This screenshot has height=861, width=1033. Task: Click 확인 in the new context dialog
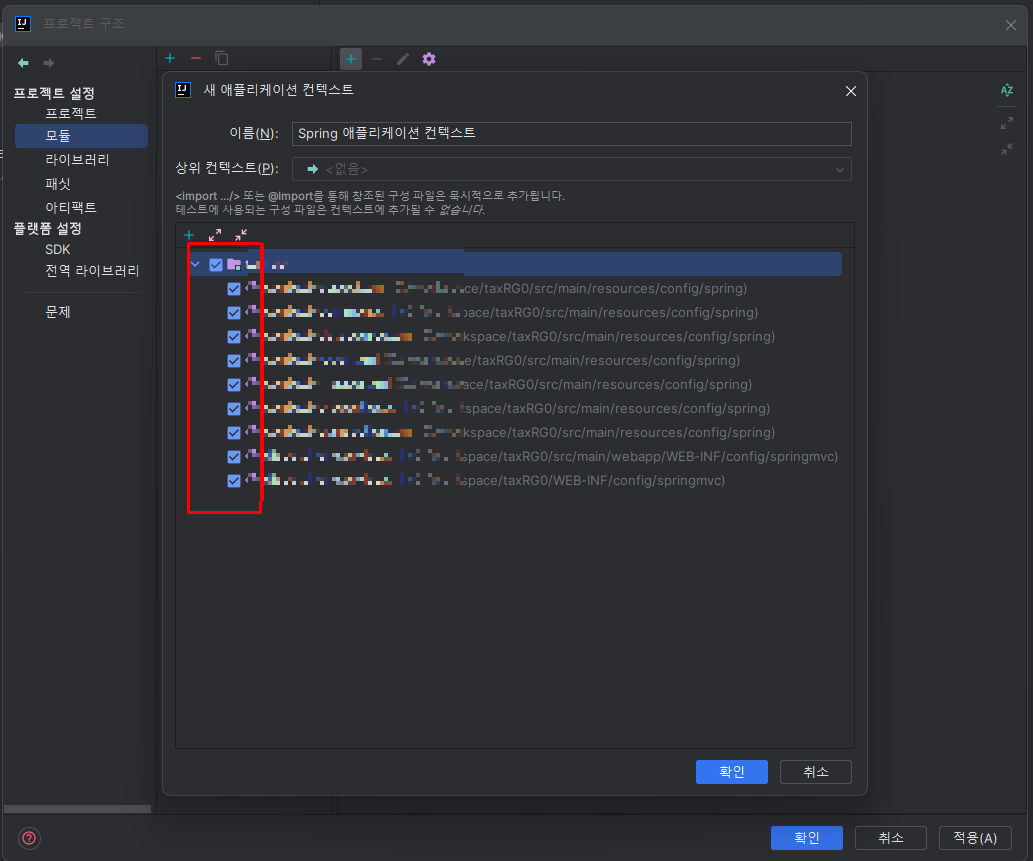pos(731,772)
